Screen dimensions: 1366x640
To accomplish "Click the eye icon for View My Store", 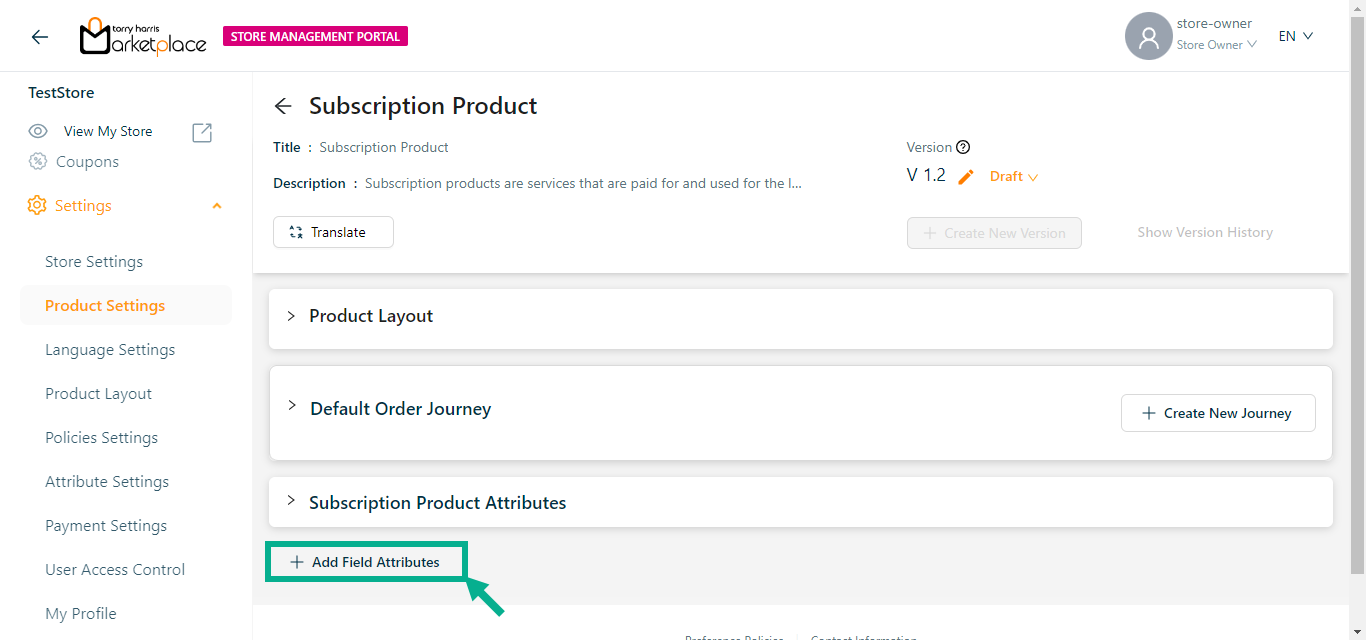I will coord(38,131).
